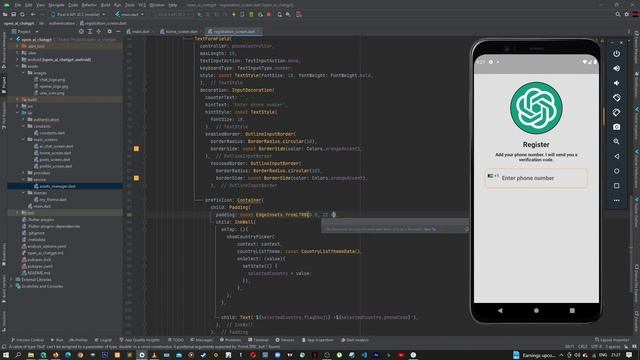Collapse the main_screens folder
The height and width of the screenshot is (360, 640).
click(23, 140)
